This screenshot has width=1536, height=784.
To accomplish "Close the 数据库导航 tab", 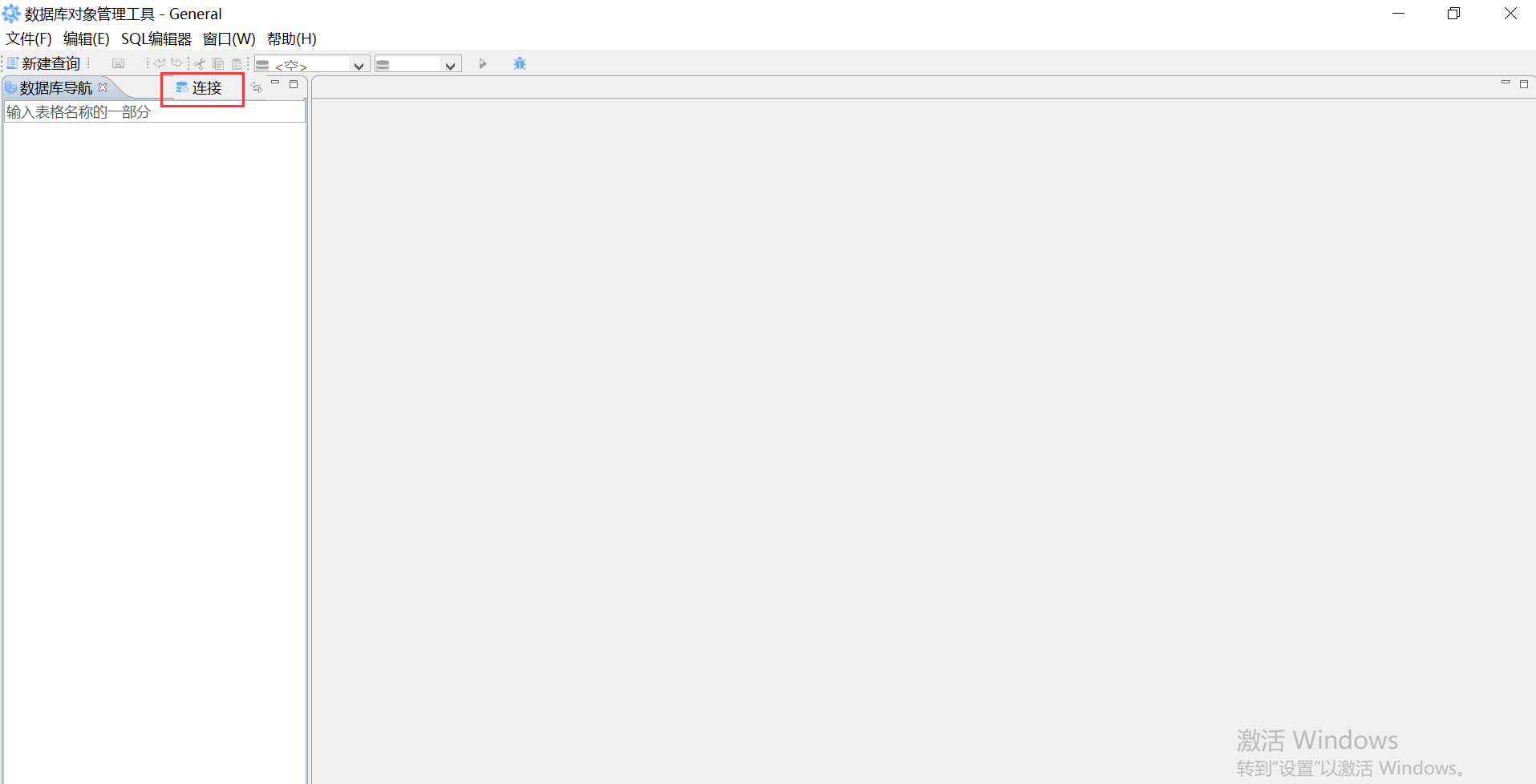I will click(103, 87).
